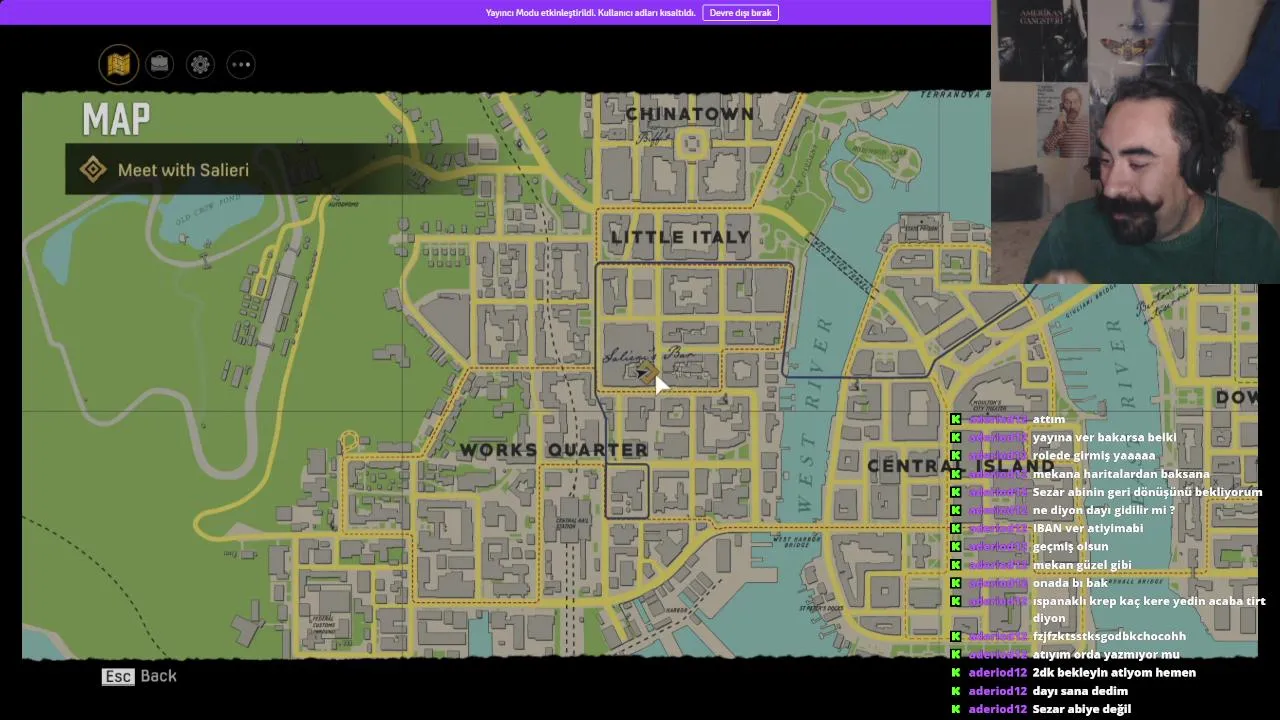Click chat message 'rolede girmiş yaaaaa'

tap(1093, 455)
